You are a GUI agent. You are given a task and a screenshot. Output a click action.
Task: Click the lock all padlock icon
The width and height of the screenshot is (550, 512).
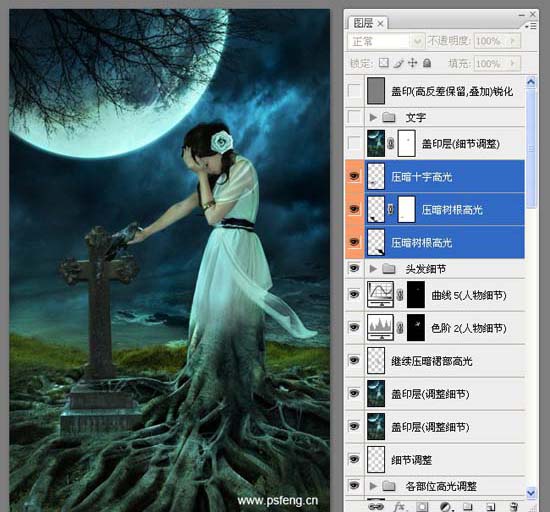(427, 63)
